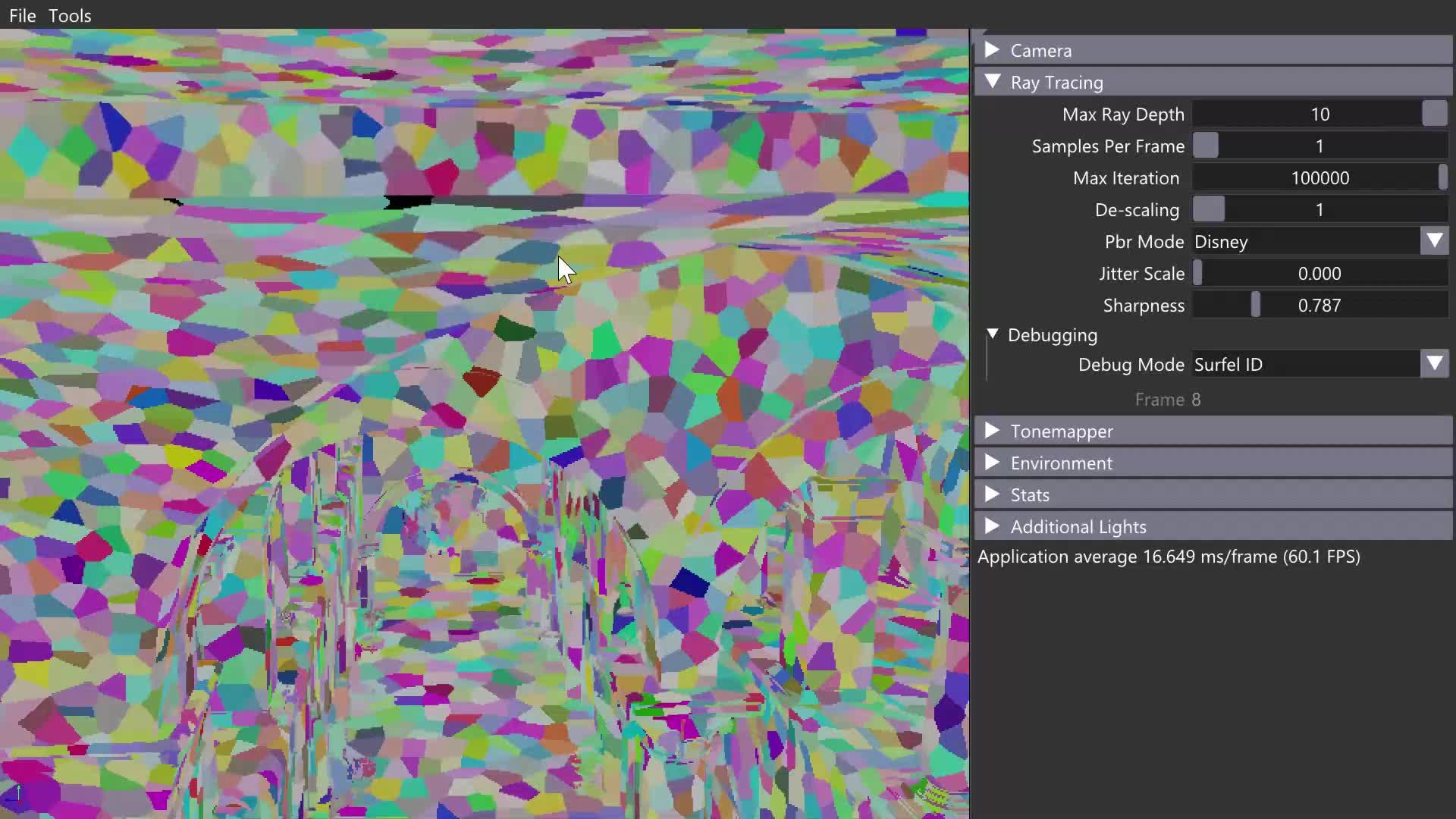Open the Debug Mode dropdown arrow
Viewport: 1456px width, 819px height.
click(1434, 364)
